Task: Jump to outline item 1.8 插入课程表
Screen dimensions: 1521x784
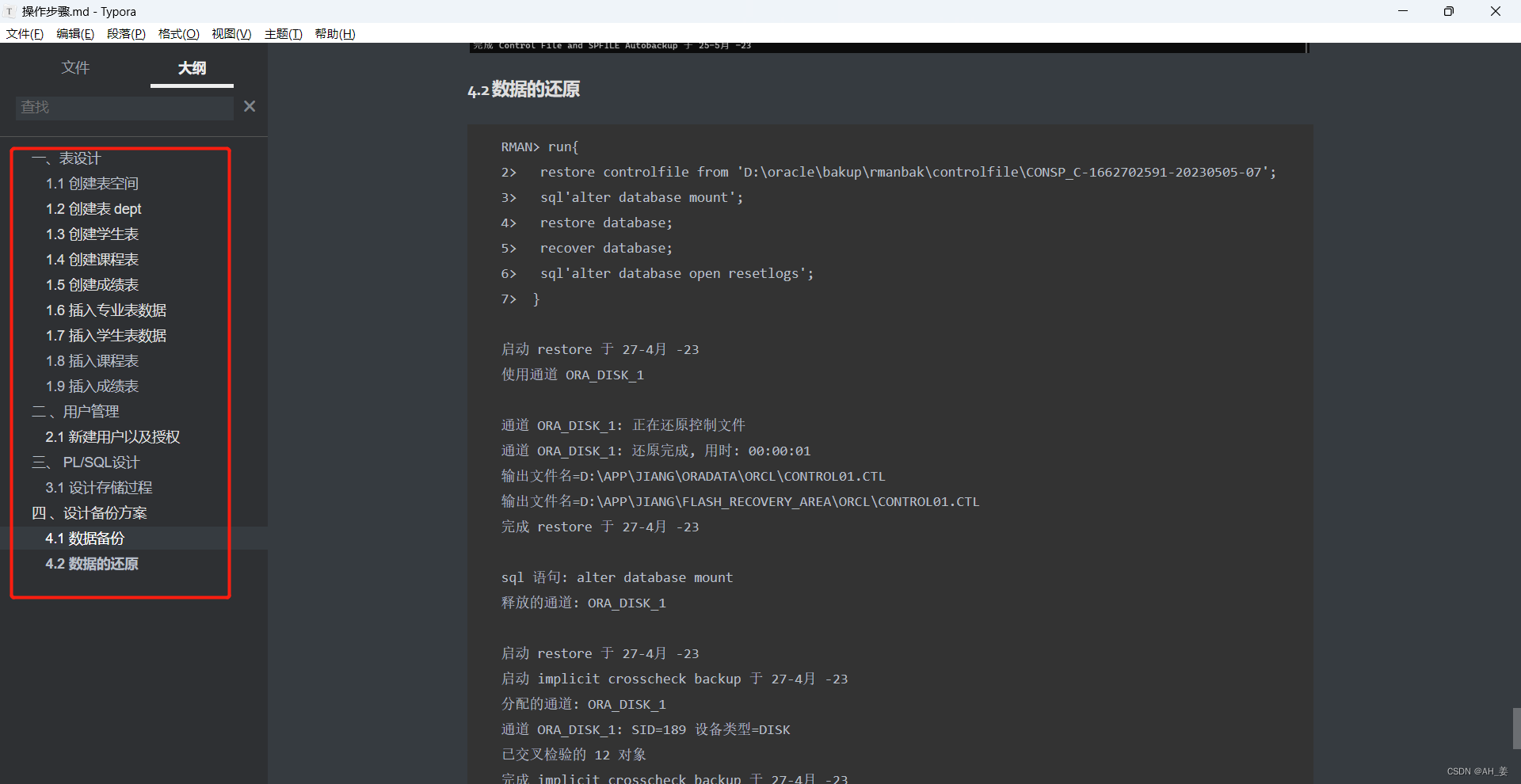Action: [x=92, y=361]
